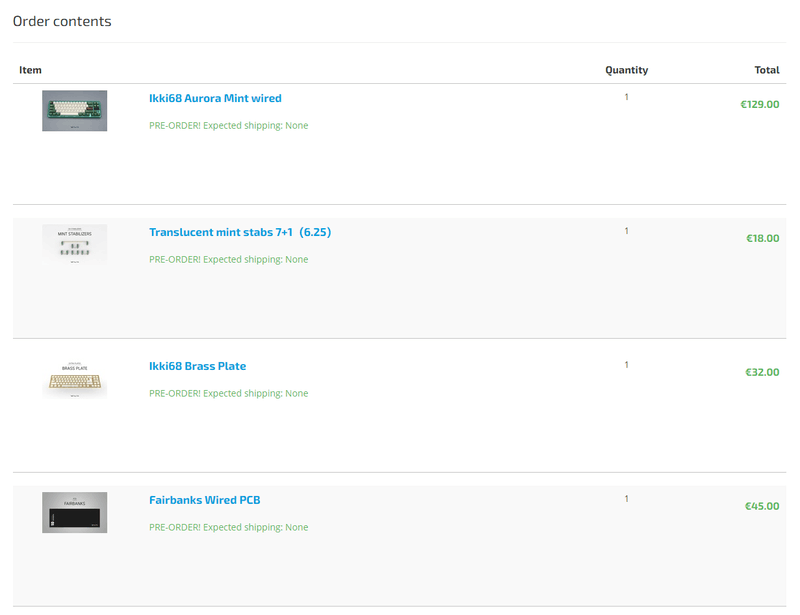Open the Ikki68 Aurora Mint wired link
The height and width of the screenshot is (615, 800).
coord(215,98)
